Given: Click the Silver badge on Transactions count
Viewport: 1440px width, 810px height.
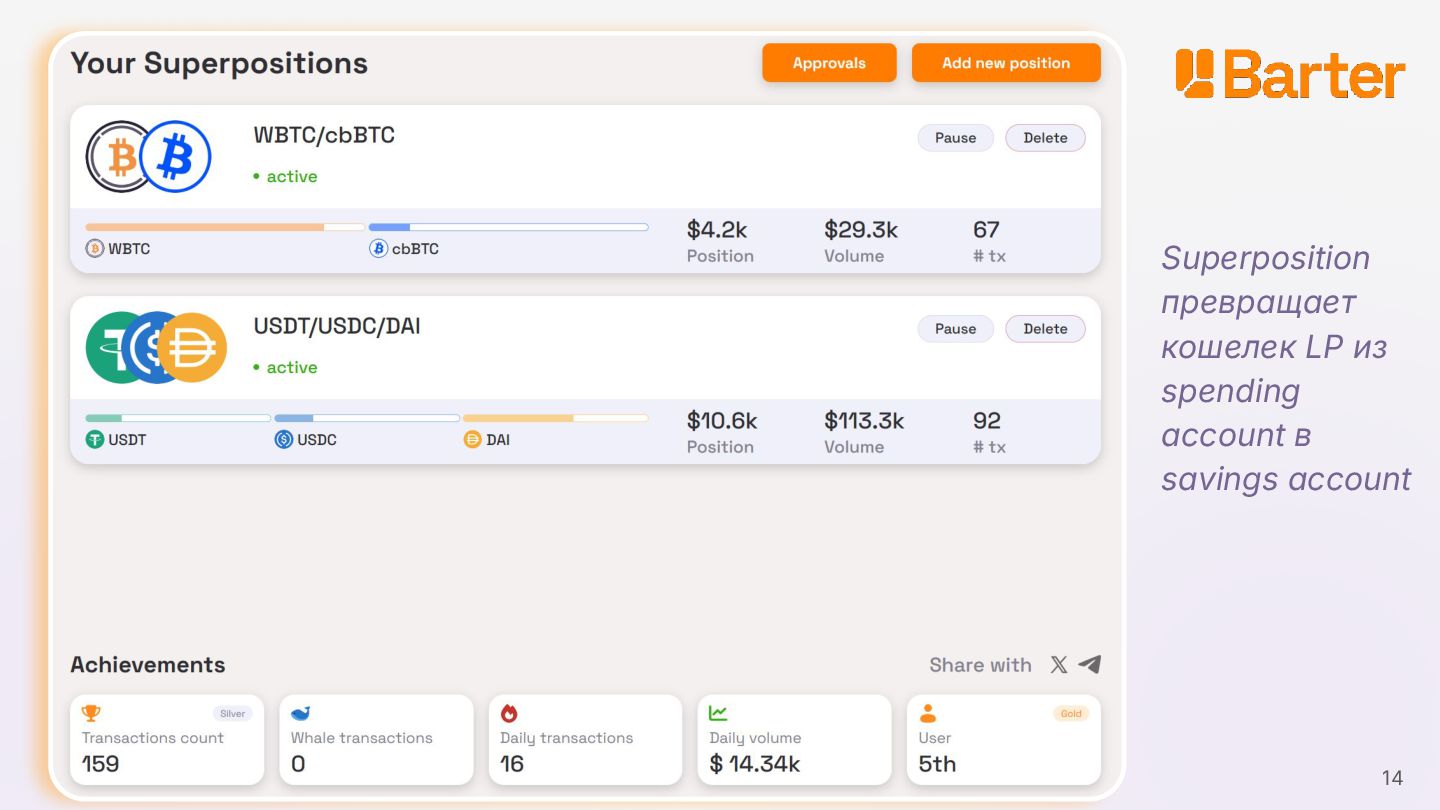Looking at the screenshot, I should [233, 714].
